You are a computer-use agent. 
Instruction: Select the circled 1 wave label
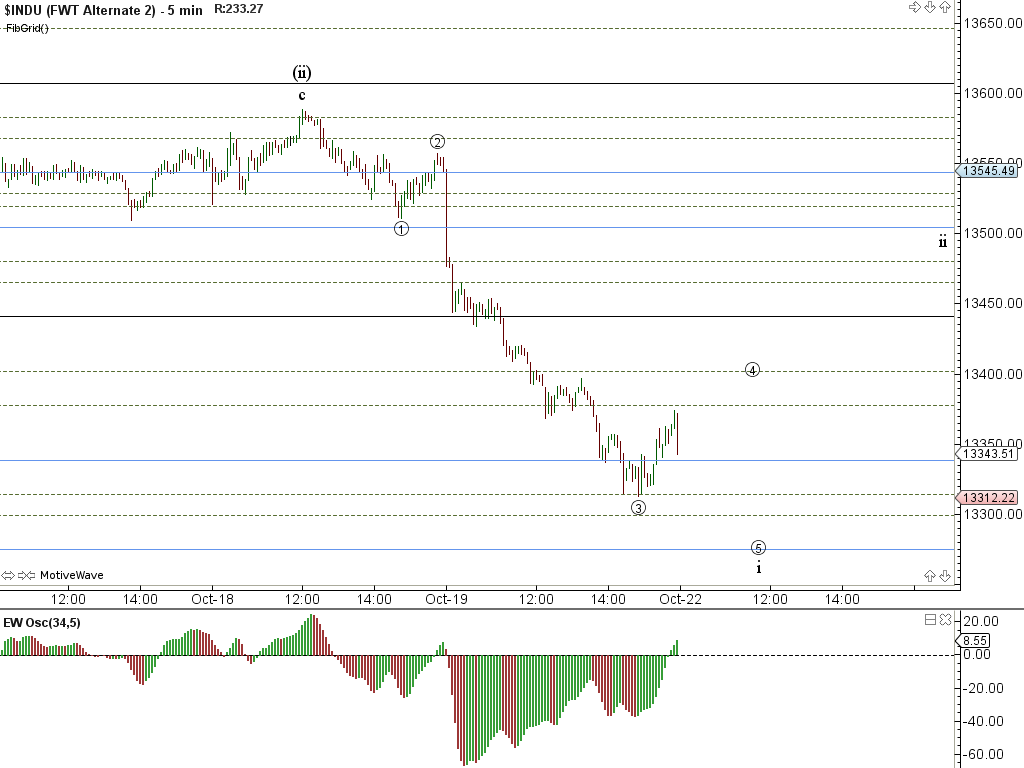click(x=401, y=228)
